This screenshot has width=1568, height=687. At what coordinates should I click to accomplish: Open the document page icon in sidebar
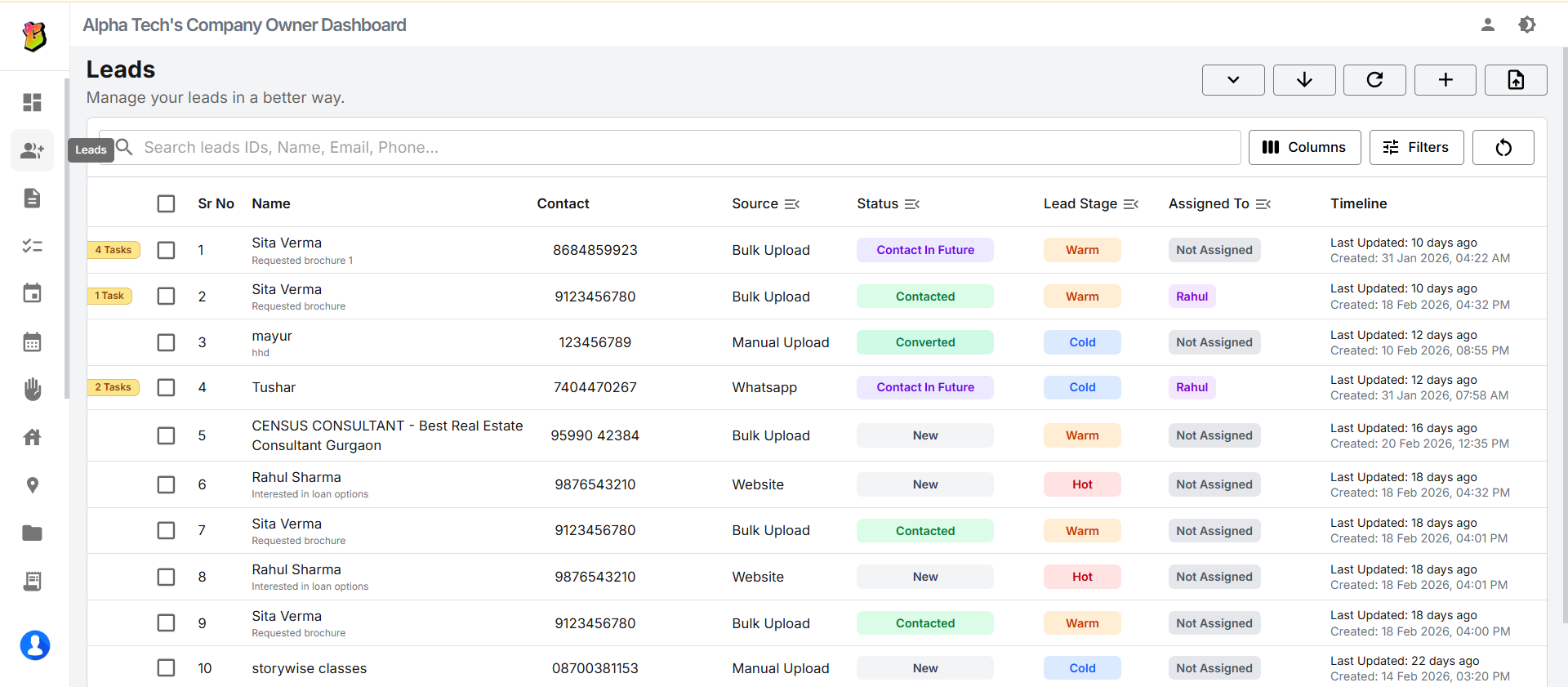[32, 198]
